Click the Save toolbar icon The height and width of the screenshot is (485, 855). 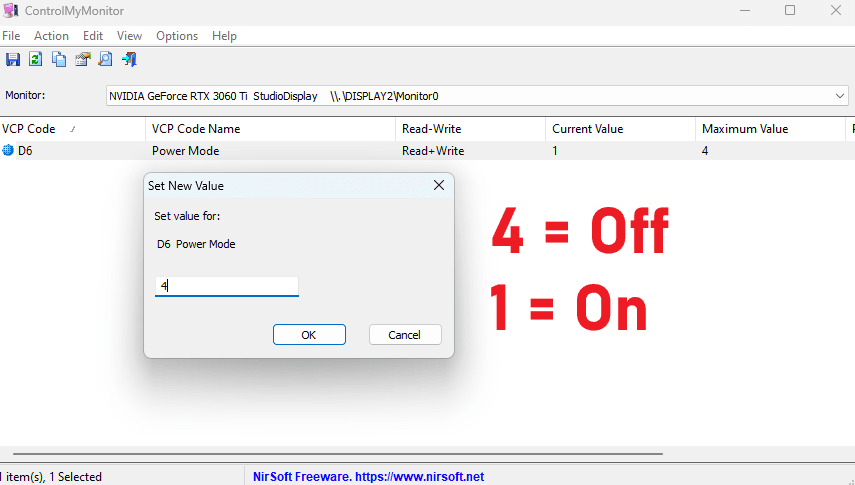tap(12, 60)
